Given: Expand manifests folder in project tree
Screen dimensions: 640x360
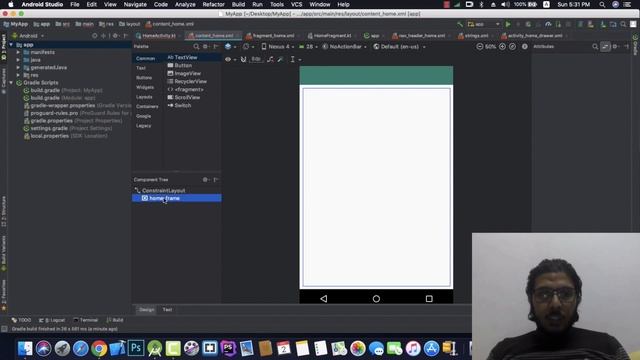Looking at the screenshot, I should coord(18,53).
